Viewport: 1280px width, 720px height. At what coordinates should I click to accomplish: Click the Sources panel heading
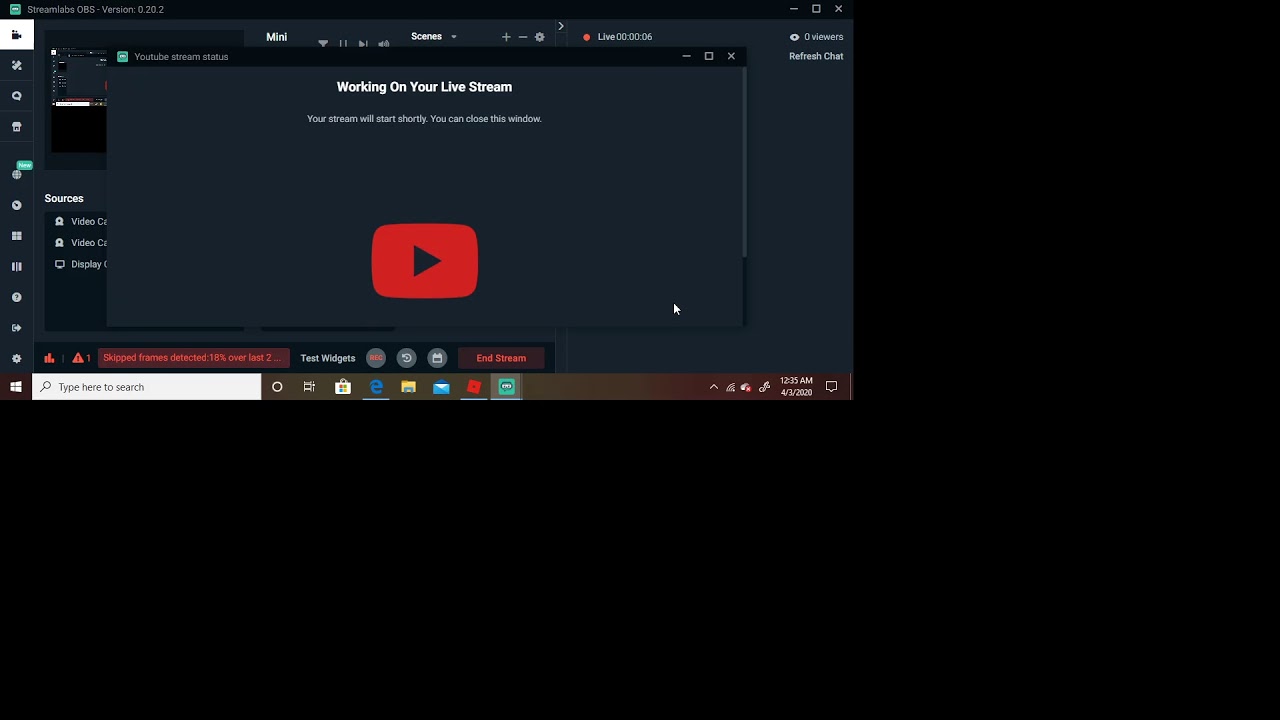coord(64,198)
